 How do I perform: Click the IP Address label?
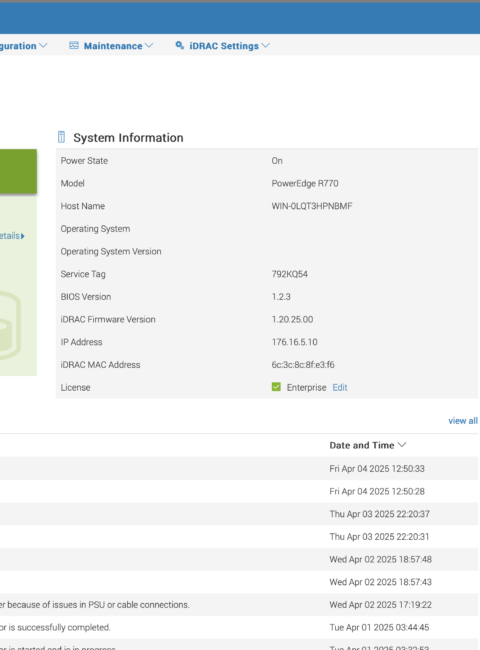81,342
